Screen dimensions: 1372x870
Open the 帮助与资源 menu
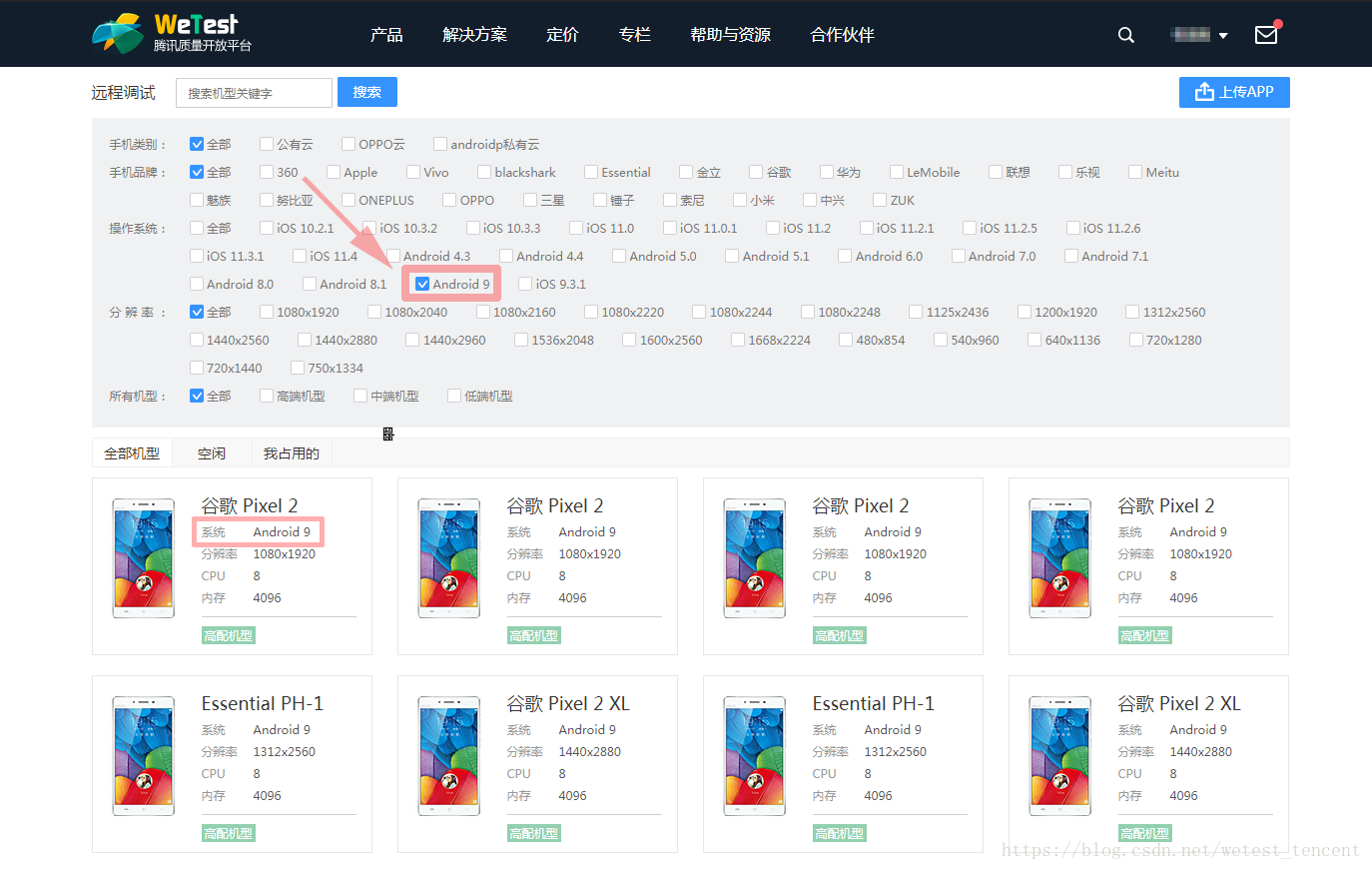730,34
